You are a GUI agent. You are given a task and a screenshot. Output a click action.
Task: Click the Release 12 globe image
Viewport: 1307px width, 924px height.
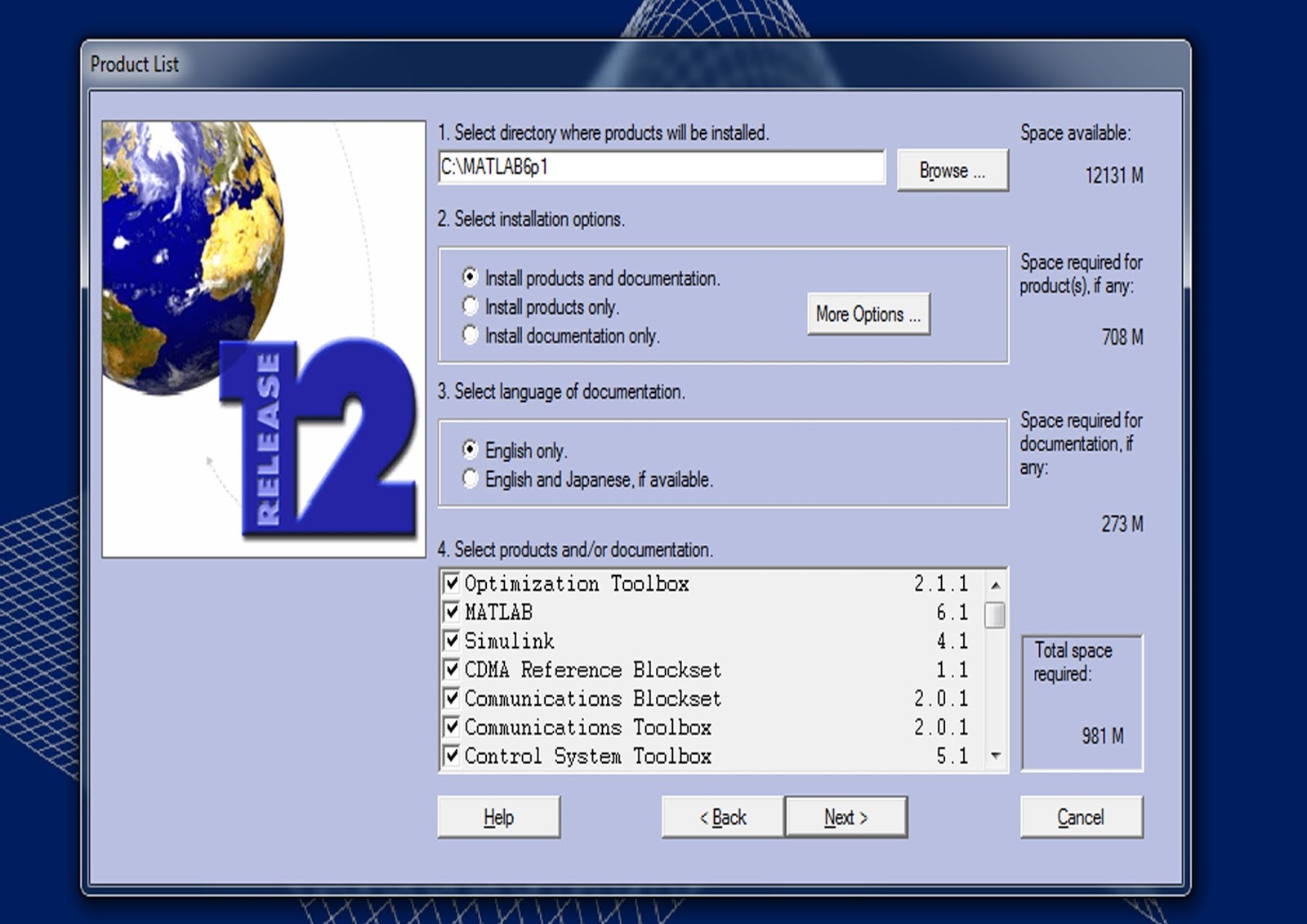point(264,339)
